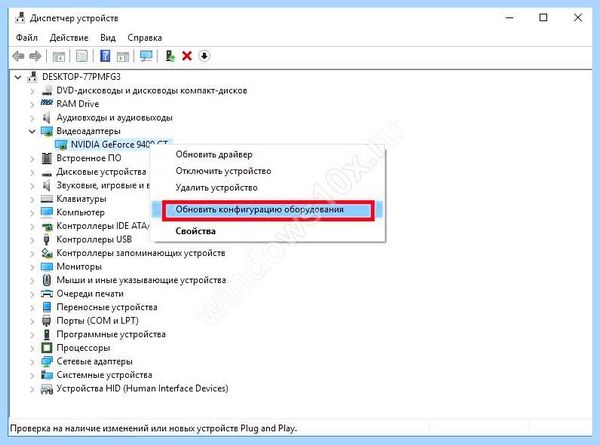Image resolution: width=600 pixels, height=445 pixels.
Task: Select the Мониторы tree label
Action: click(x=79, y=266)
